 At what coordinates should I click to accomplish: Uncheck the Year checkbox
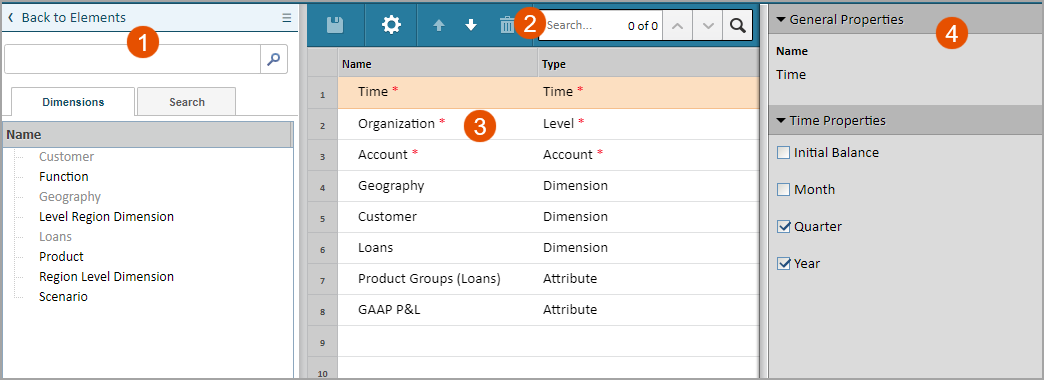784,264
